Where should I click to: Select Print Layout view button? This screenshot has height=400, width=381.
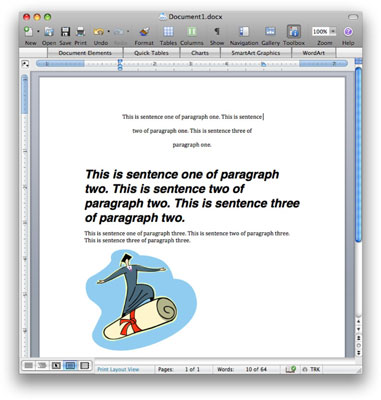[x=70, y=366]
